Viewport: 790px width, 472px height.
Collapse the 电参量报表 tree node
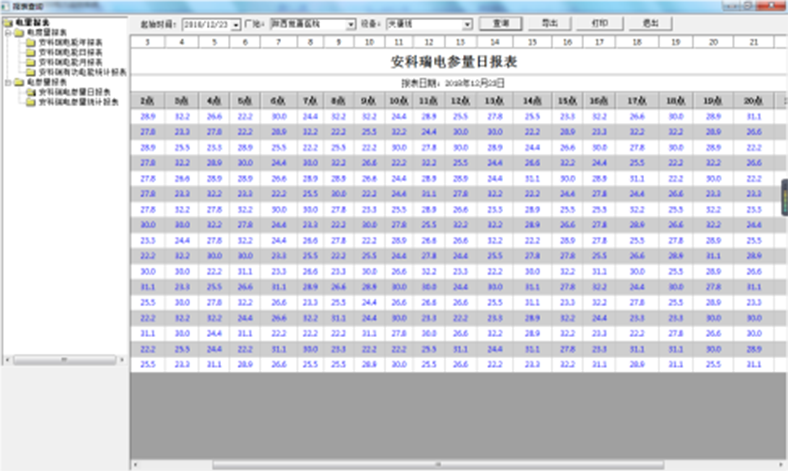(x=7, y=82)
